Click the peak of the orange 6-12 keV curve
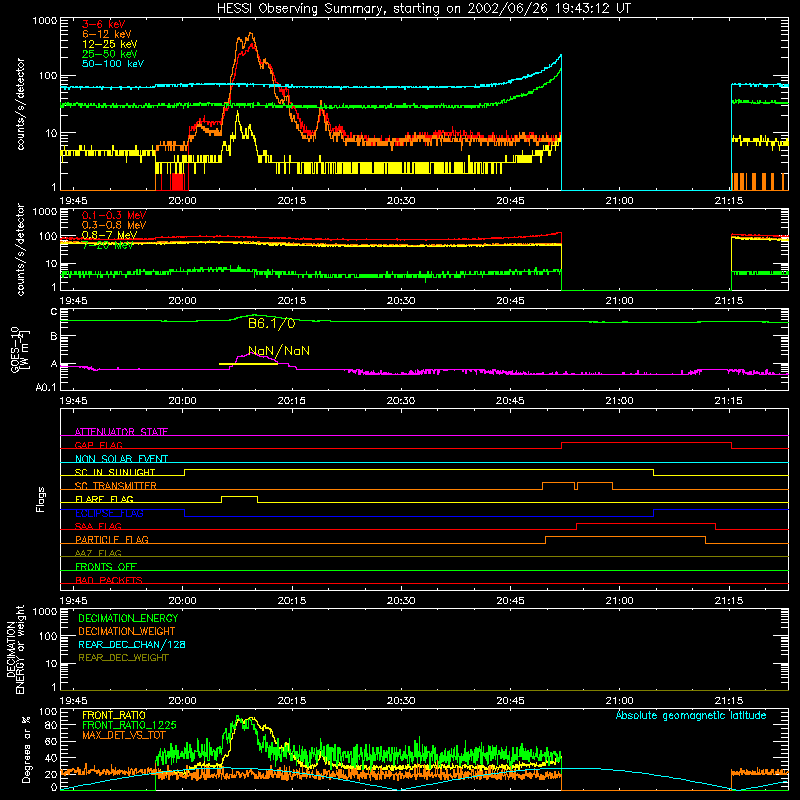 pos(250,34)
